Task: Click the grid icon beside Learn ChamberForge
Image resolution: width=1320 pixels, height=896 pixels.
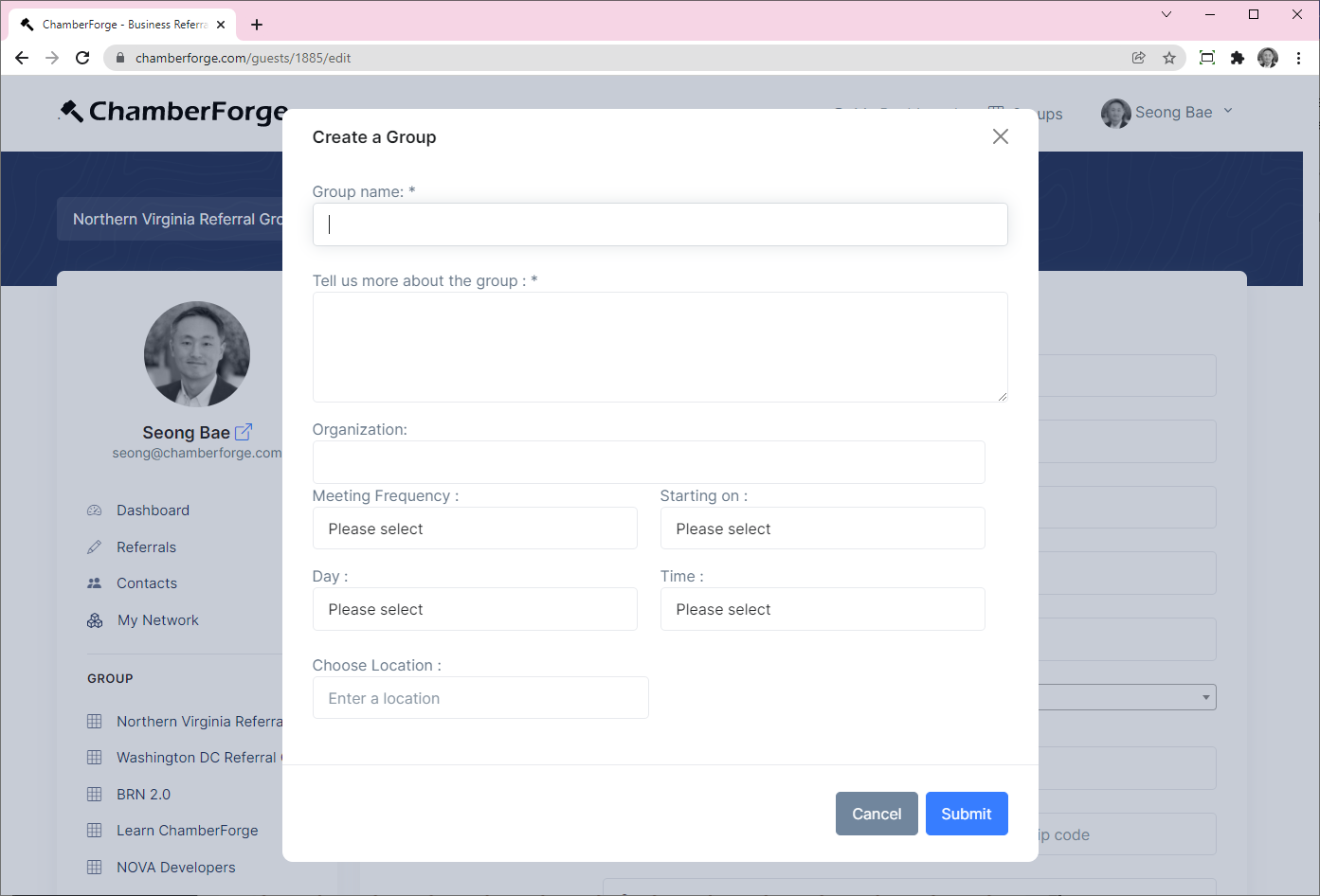Action: click(x=94, y=831)
